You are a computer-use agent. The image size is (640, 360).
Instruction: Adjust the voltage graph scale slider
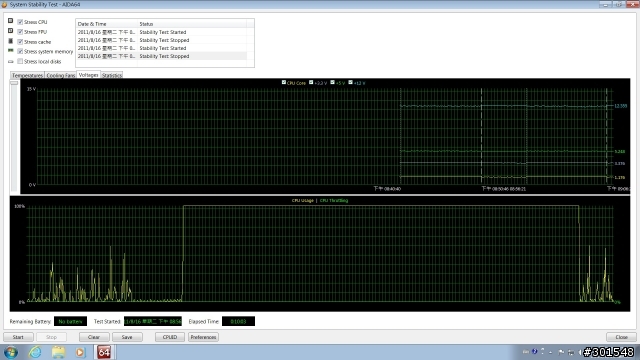(14, 83)
